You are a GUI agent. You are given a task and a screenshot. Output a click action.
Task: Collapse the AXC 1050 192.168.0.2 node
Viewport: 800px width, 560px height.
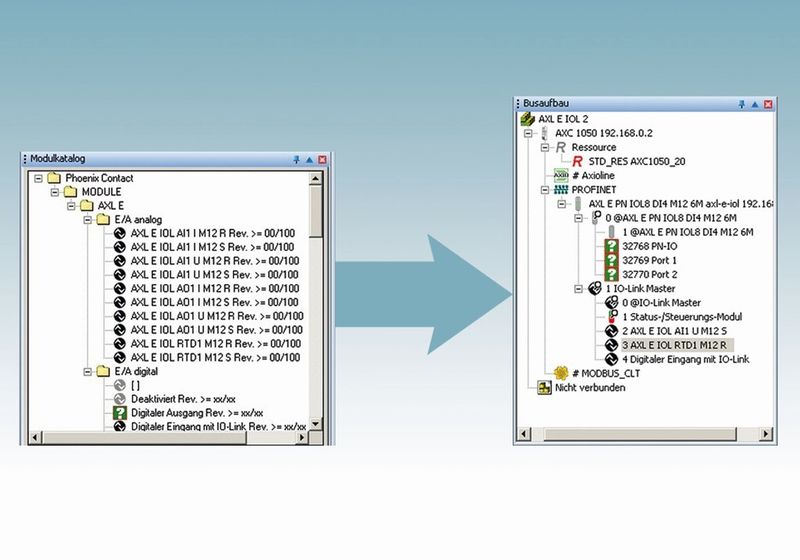528,134
